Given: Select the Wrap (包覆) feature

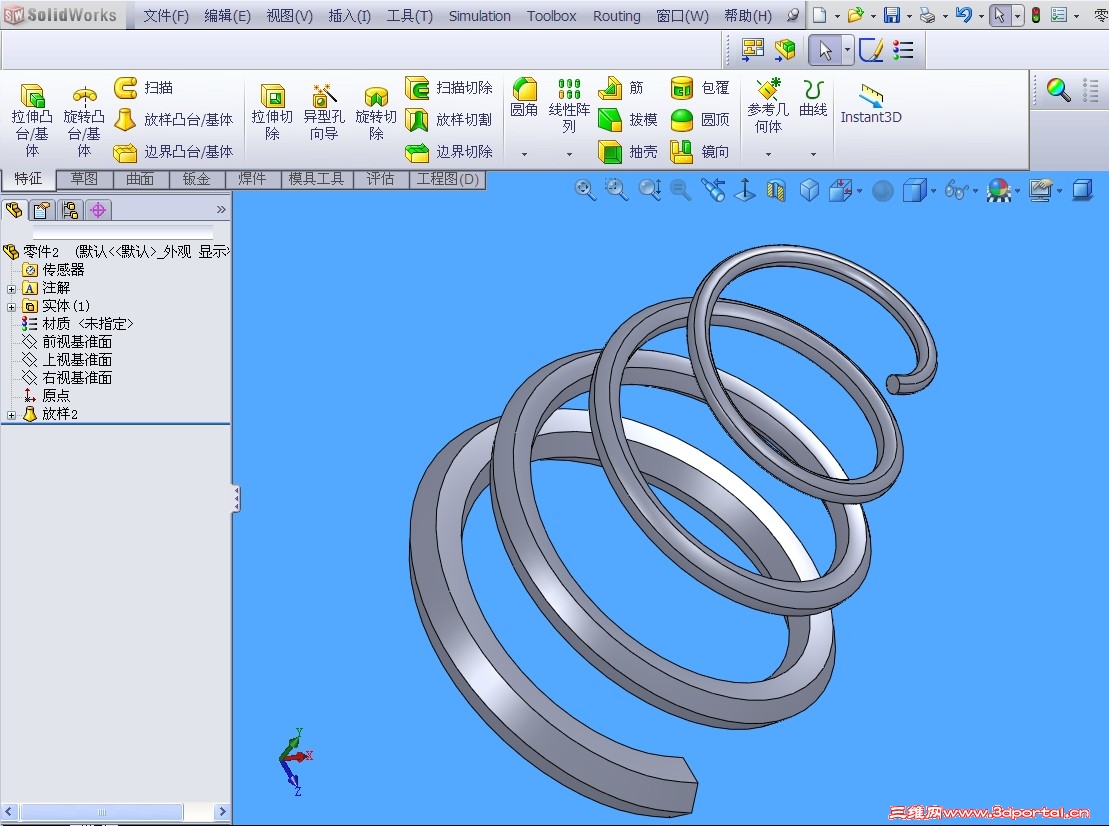Looking at the screenshot, I should pyautogui.click(x=699, y=88).
